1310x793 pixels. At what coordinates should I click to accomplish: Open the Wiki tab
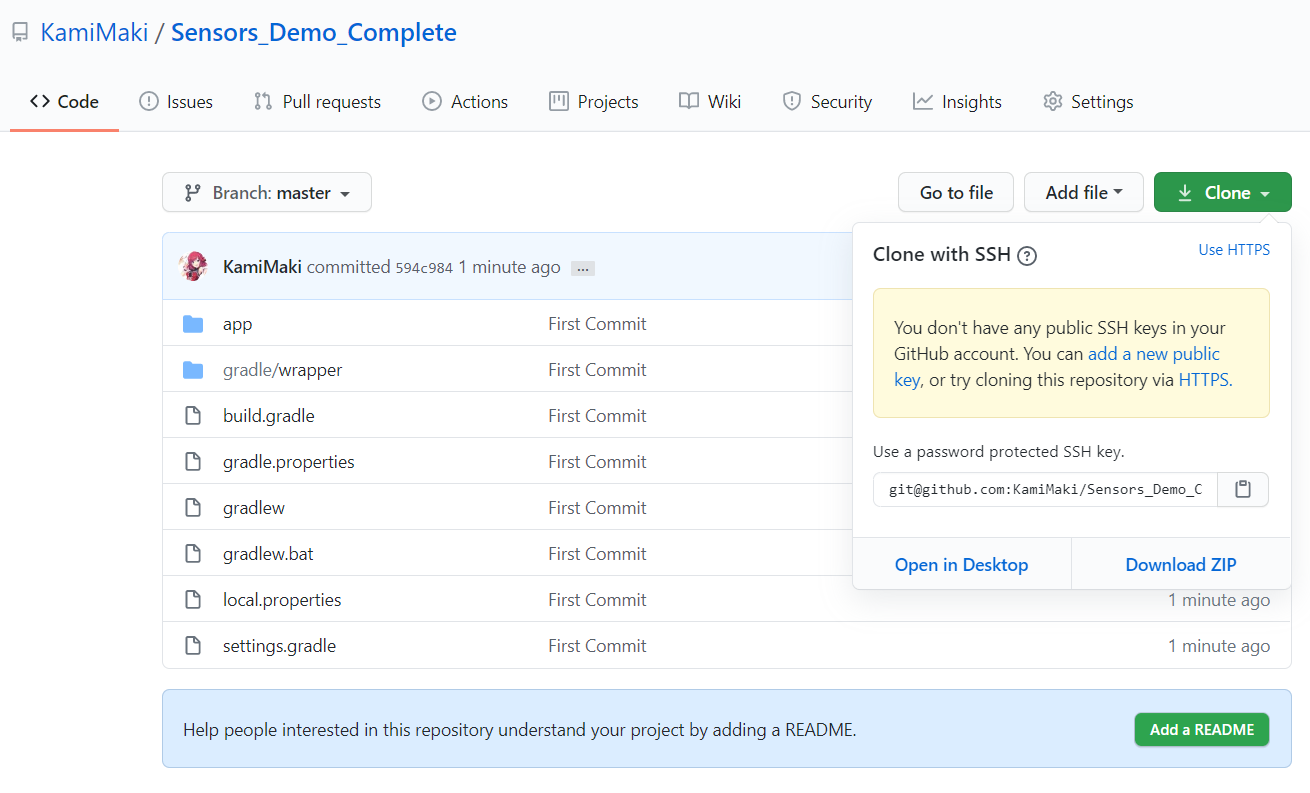coord(710,101)
